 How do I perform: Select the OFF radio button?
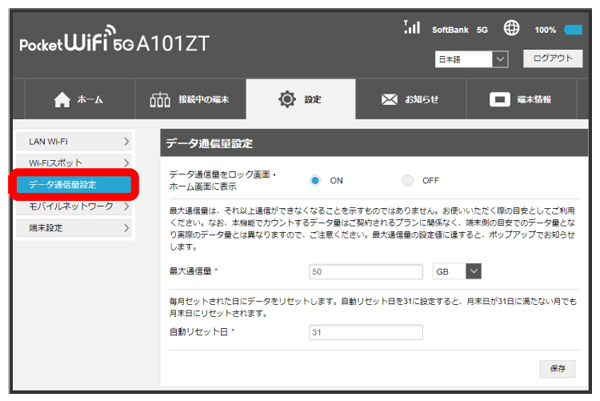click(406, 180)
